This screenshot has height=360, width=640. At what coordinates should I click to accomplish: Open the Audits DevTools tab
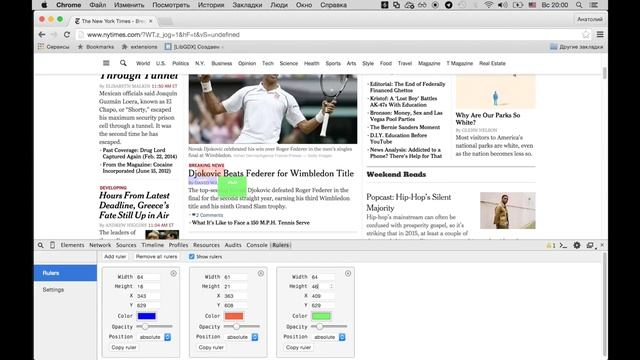pyautogui.click(x=233, y=245)
